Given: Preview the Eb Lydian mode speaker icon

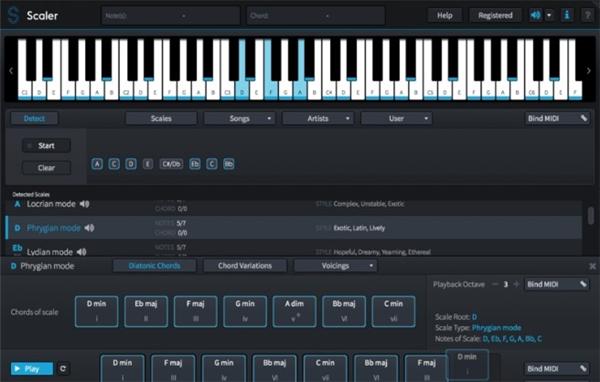Looking at the screenshot, I should pyautogui.click(x=82, y=252).
